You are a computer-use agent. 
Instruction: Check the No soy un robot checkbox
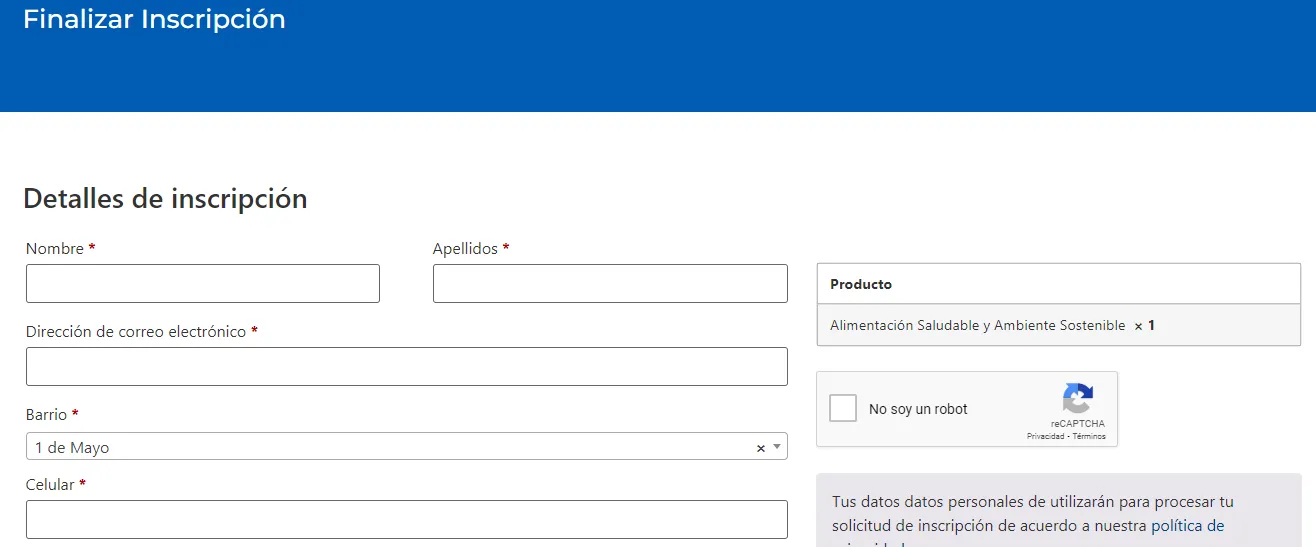click(843, 408)
